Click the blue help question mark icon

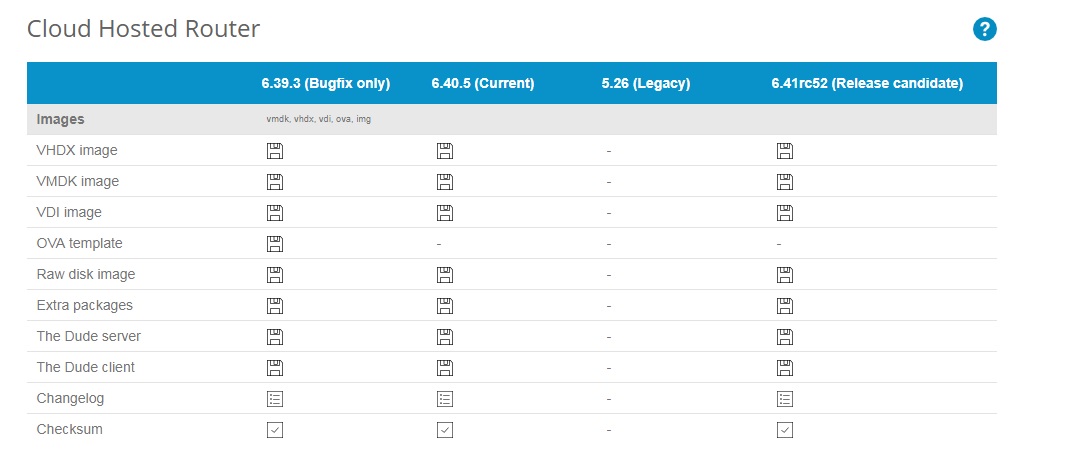(985, 29)
